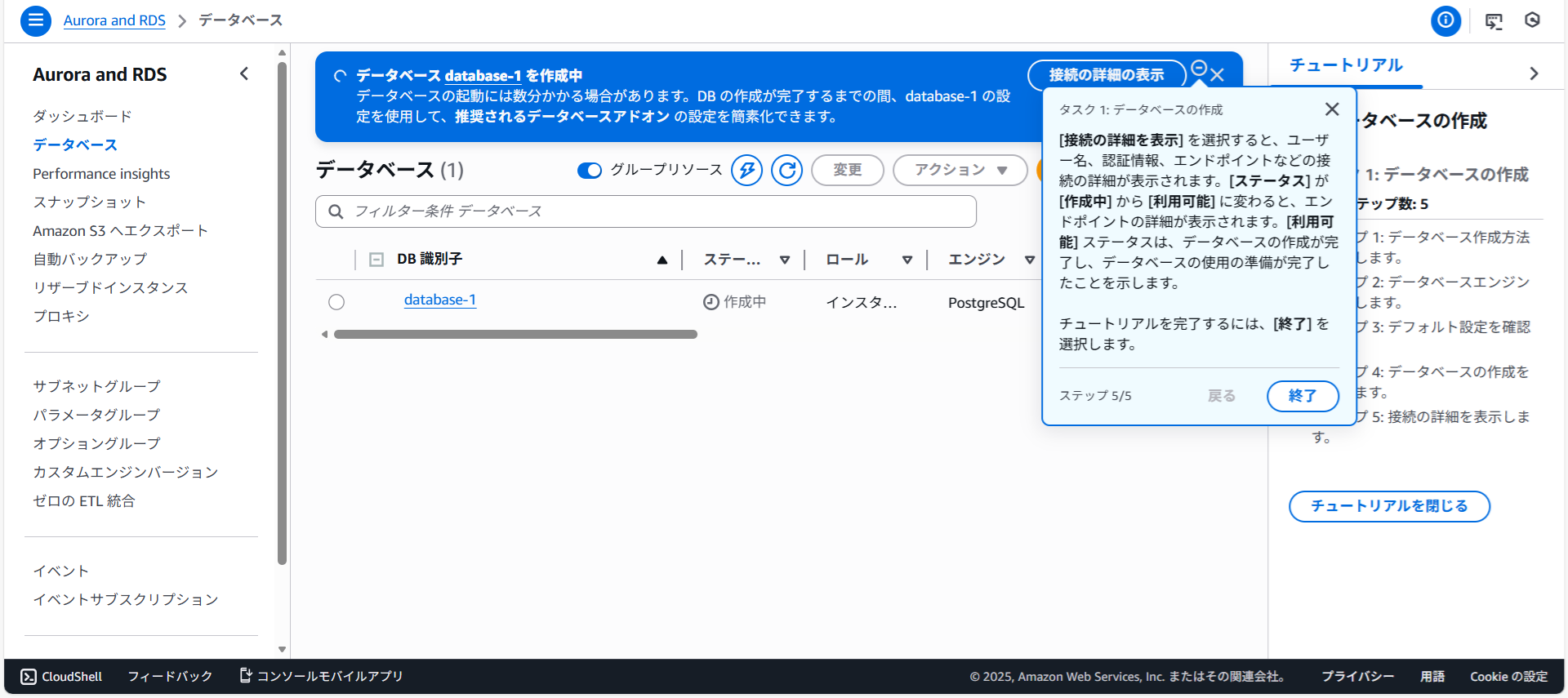Screen dimensions: 1568x698
Task: Select the database-1 radio button
Action: click(x=336, y=302)
